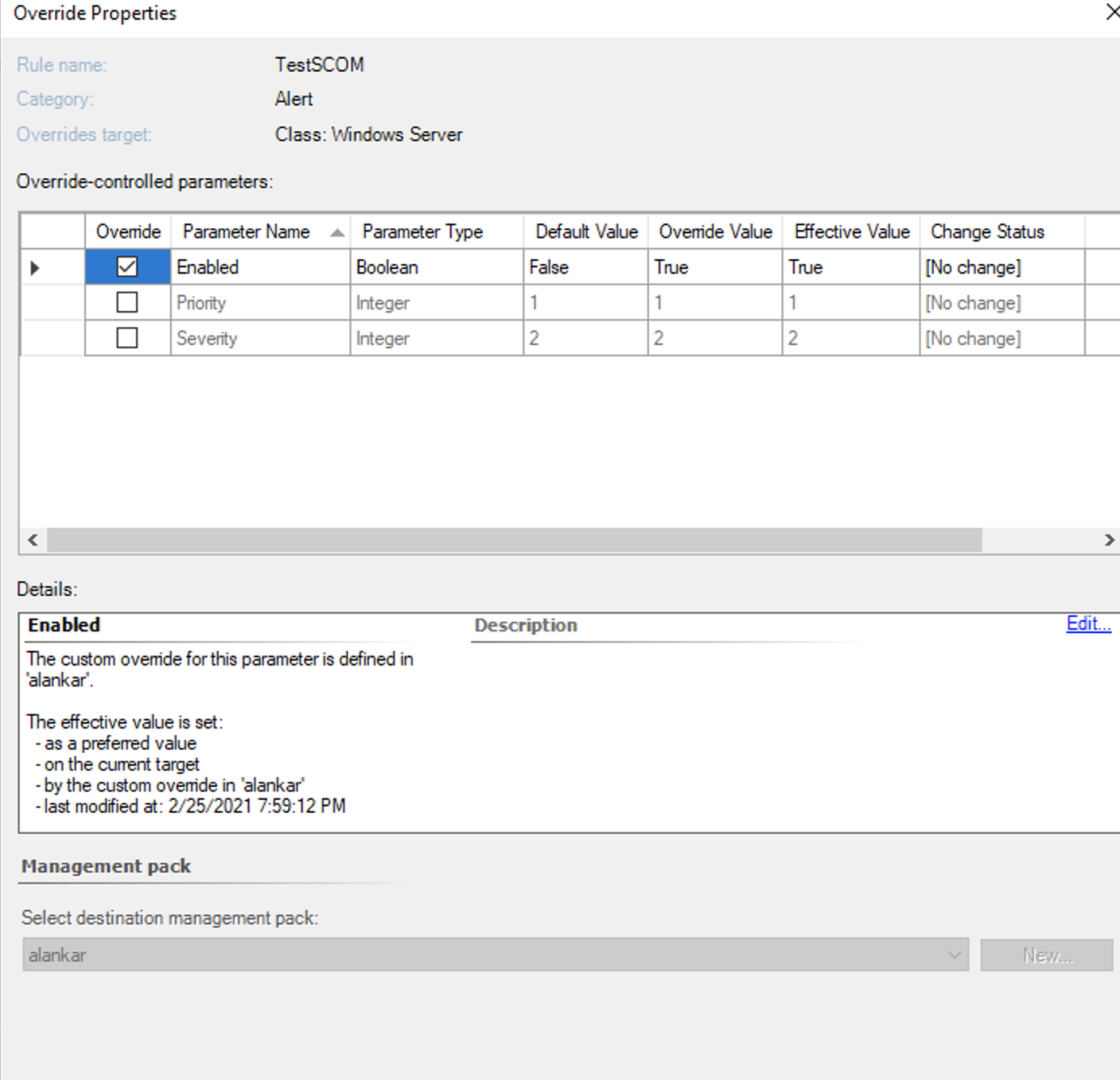The image size is (1120, 1080).
Task: Close the Override Properties dialog
Action: coord(1113,13)
